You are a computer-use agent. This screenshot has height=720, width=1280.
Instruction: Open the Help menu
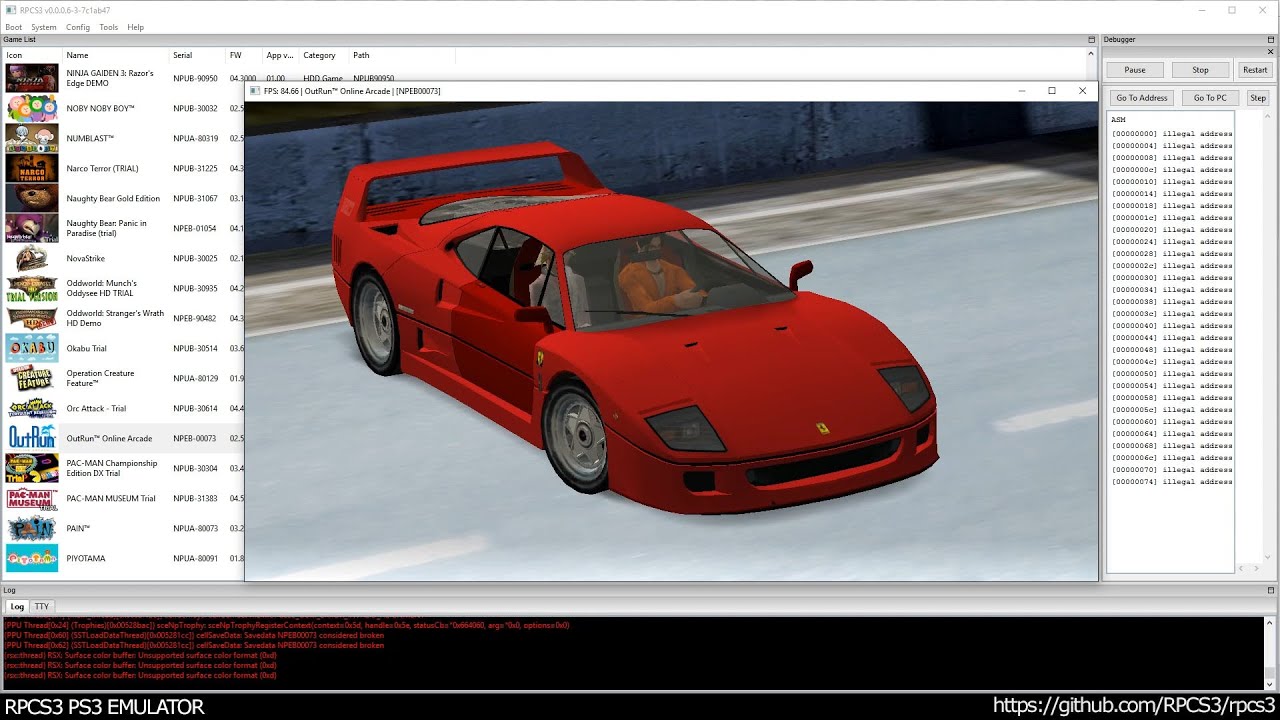pos(135,27)
